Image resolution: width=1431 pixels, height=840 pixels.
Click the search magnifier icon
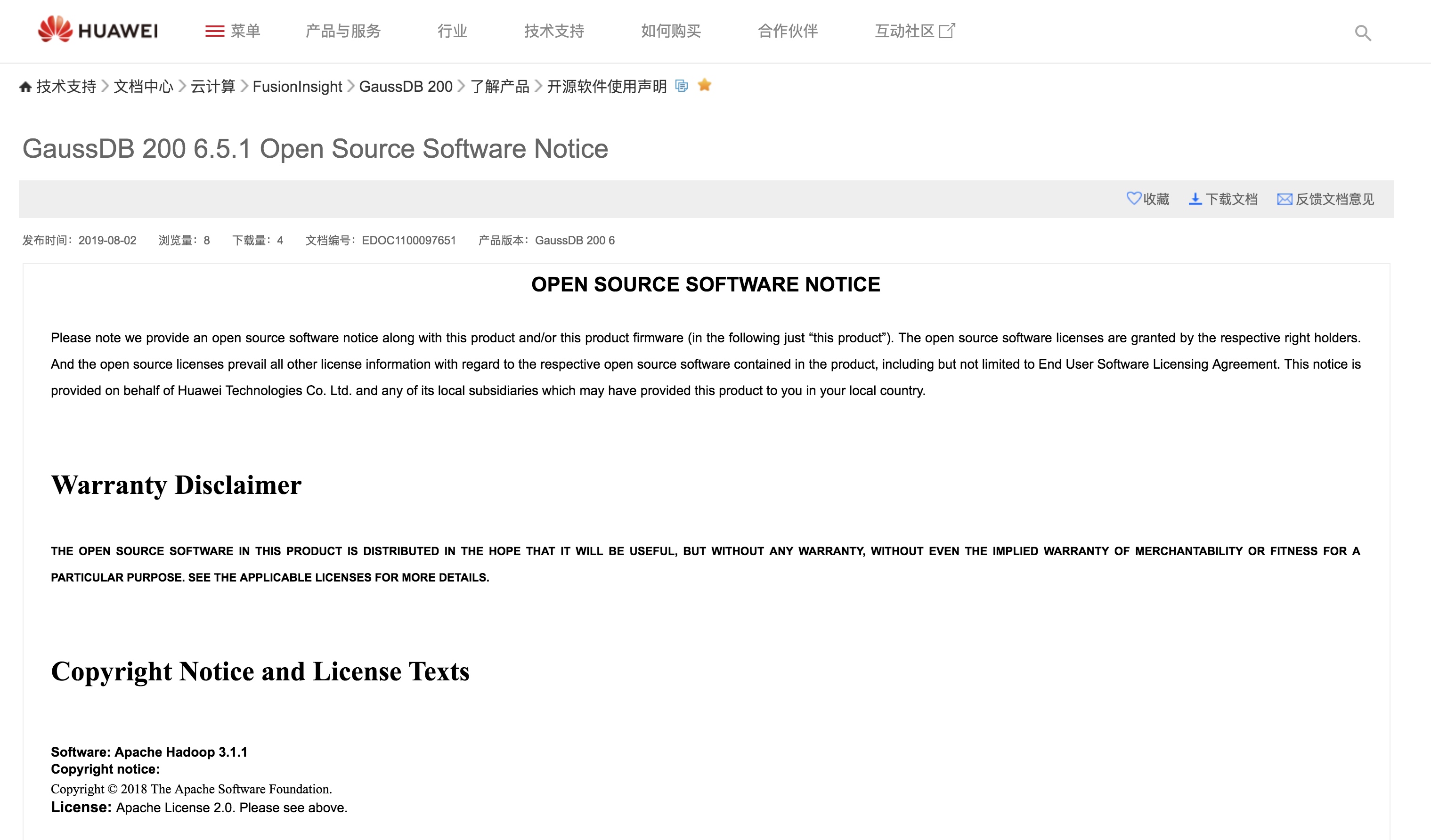[x=1362, y=33]
